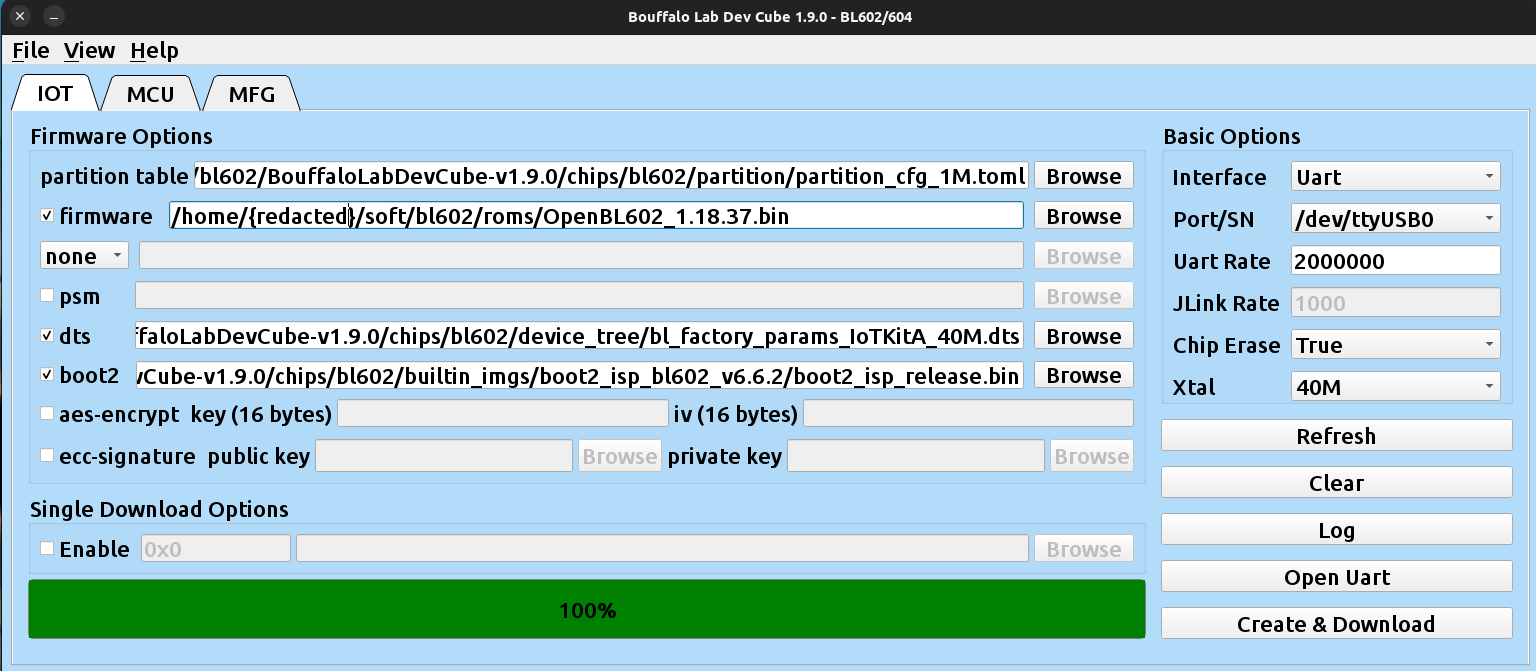1536x671 pixels.
Task: Expand the Xtal dropdown showing 40M
Action: pos(1396,386)
